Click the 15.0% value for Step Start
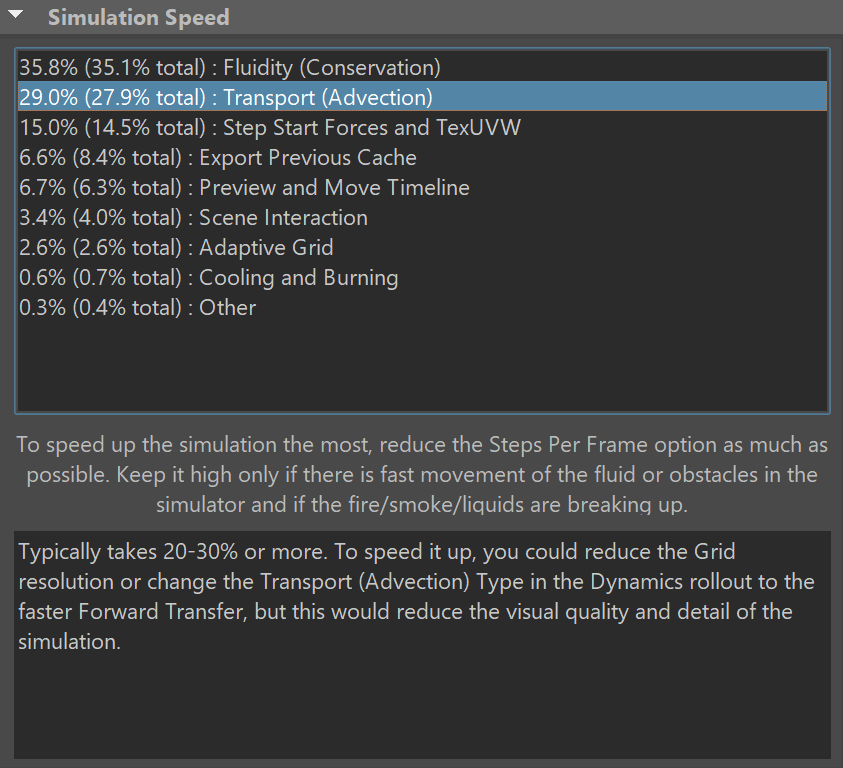Viewport: 843px width, 768px height. [48, 128]
